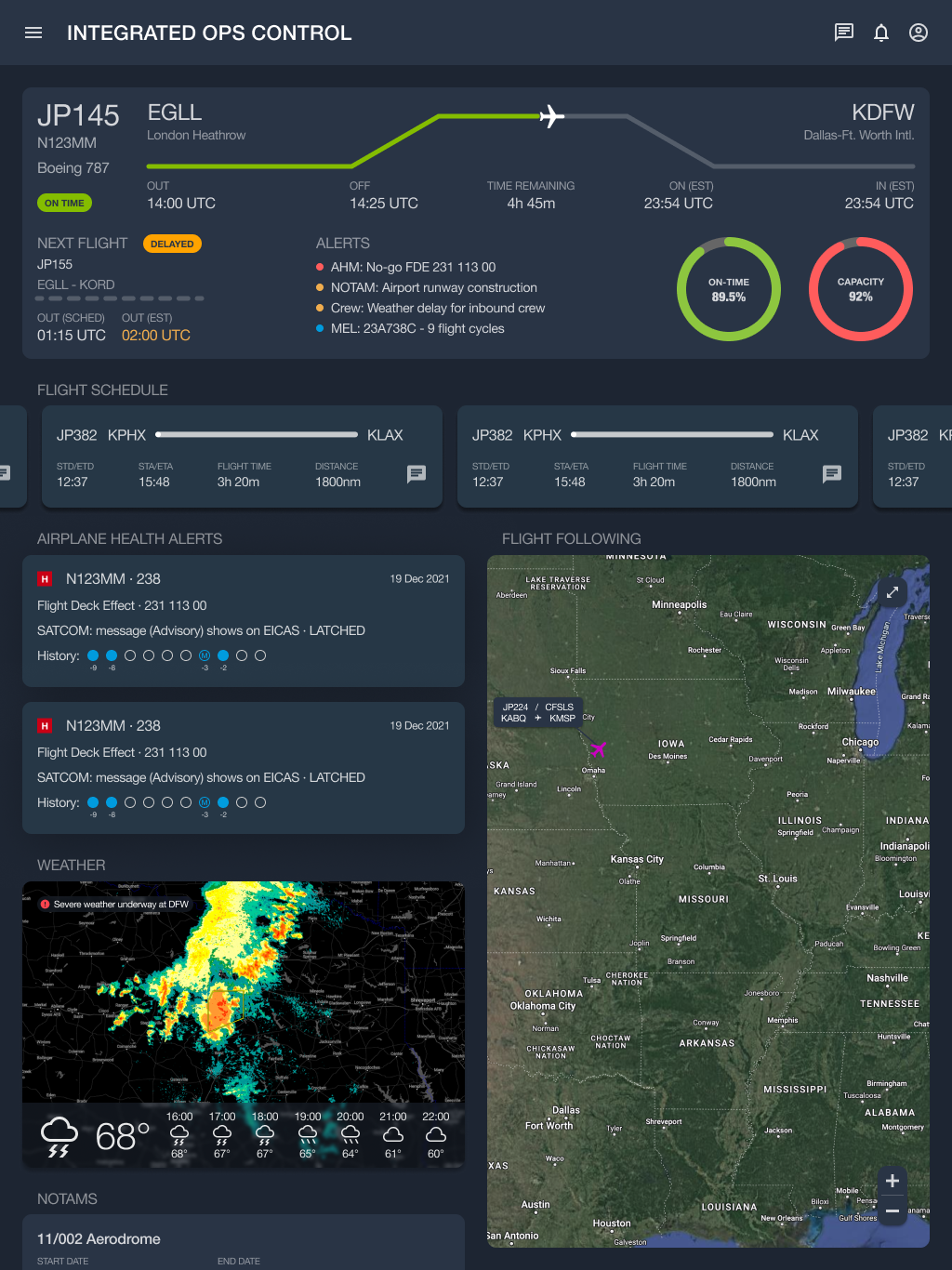
Task: Select the 16:00 forecast icon
Action: click(179, 1135)
